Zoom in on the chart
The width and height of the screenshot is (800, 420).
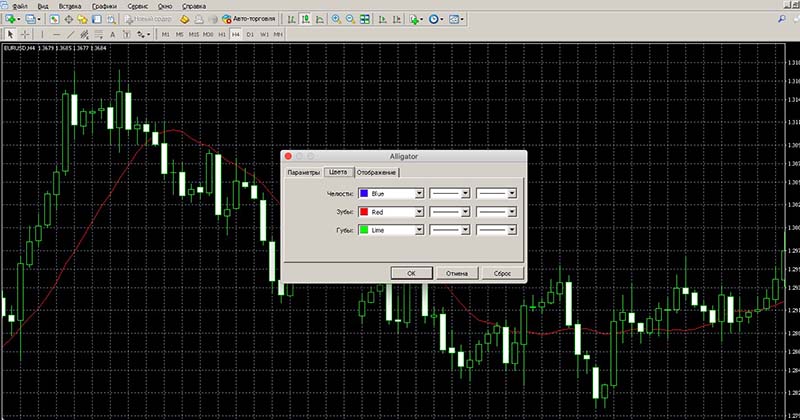tap(336, 19)
